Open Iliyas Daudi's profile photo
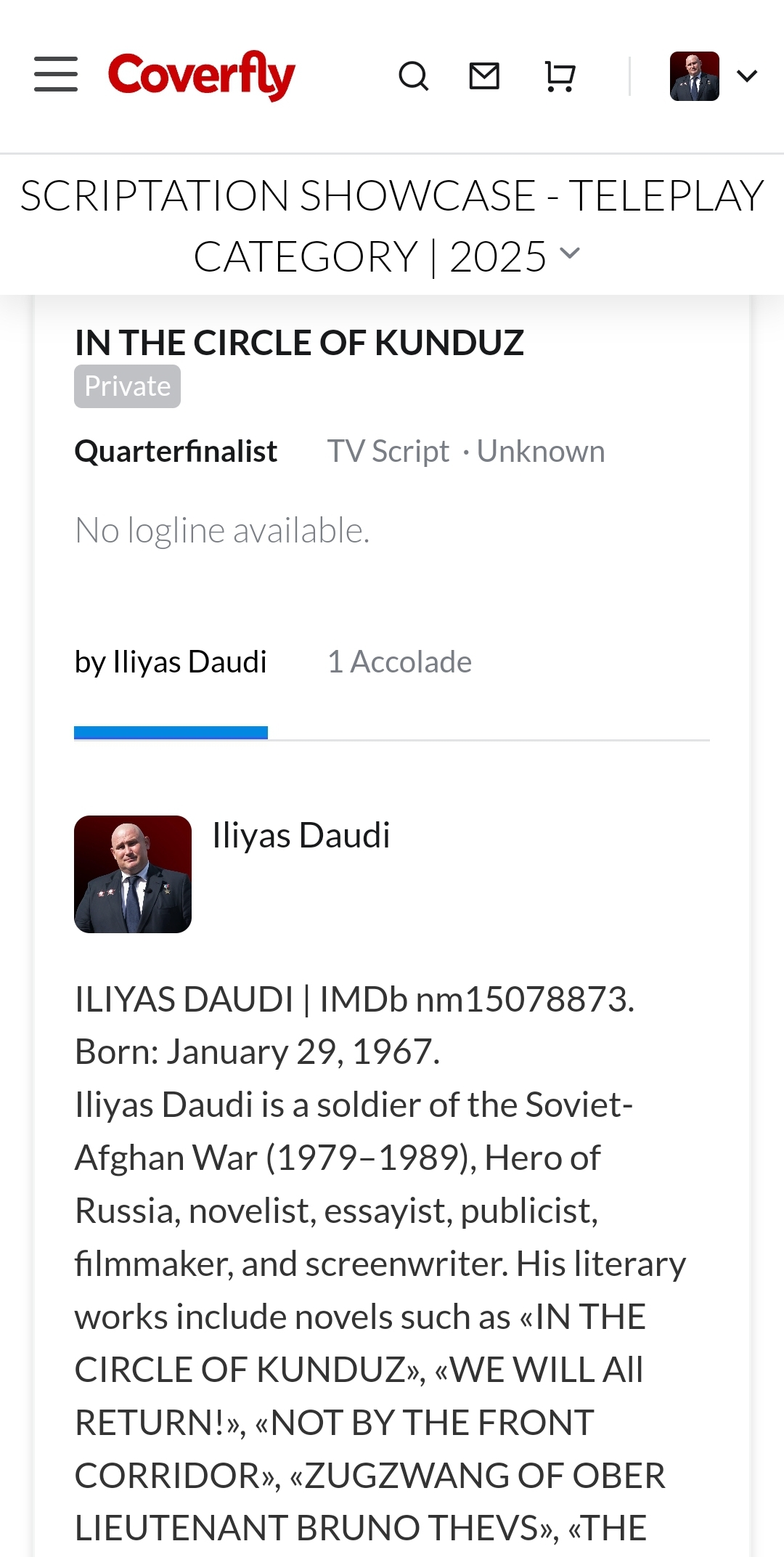The image size is (784, 1557). [133, 874]
